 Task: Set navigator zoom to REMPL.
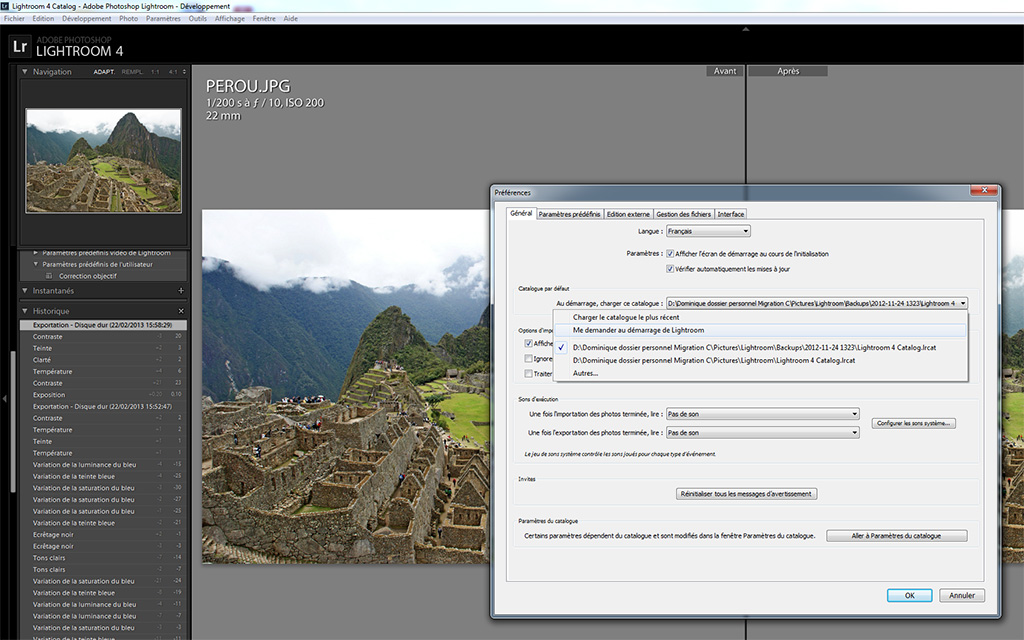click(x=133, y=72)
